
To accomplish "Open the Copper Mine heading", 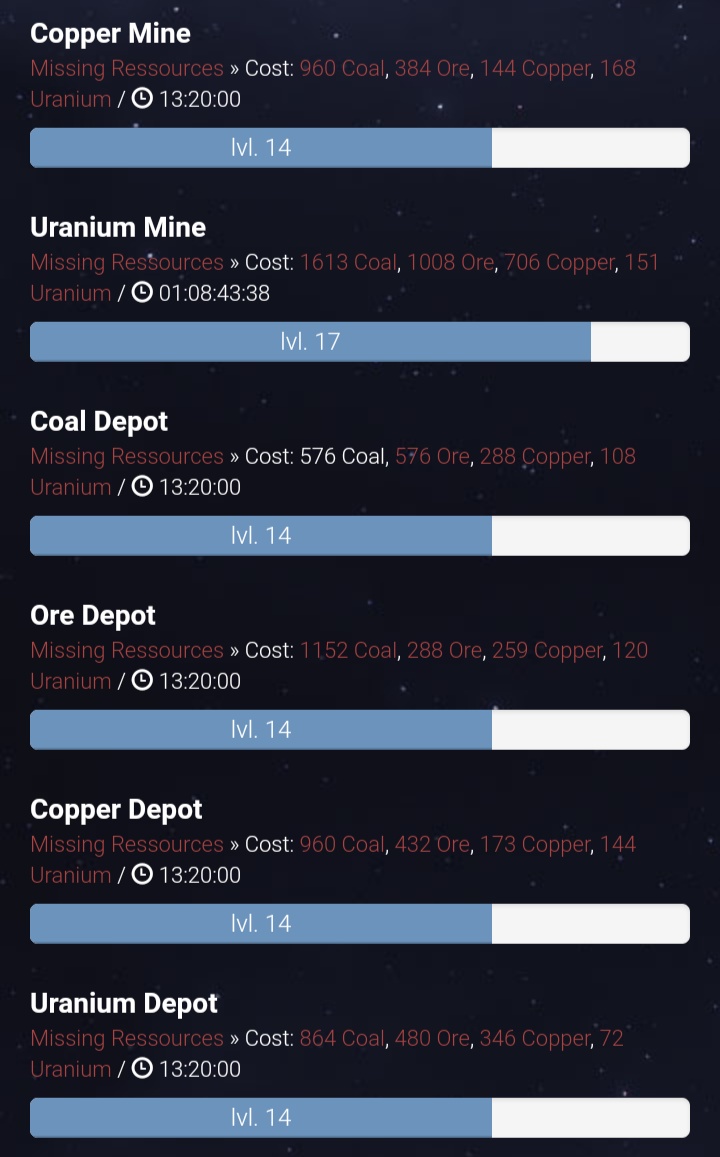I will (x=111, y=34).
